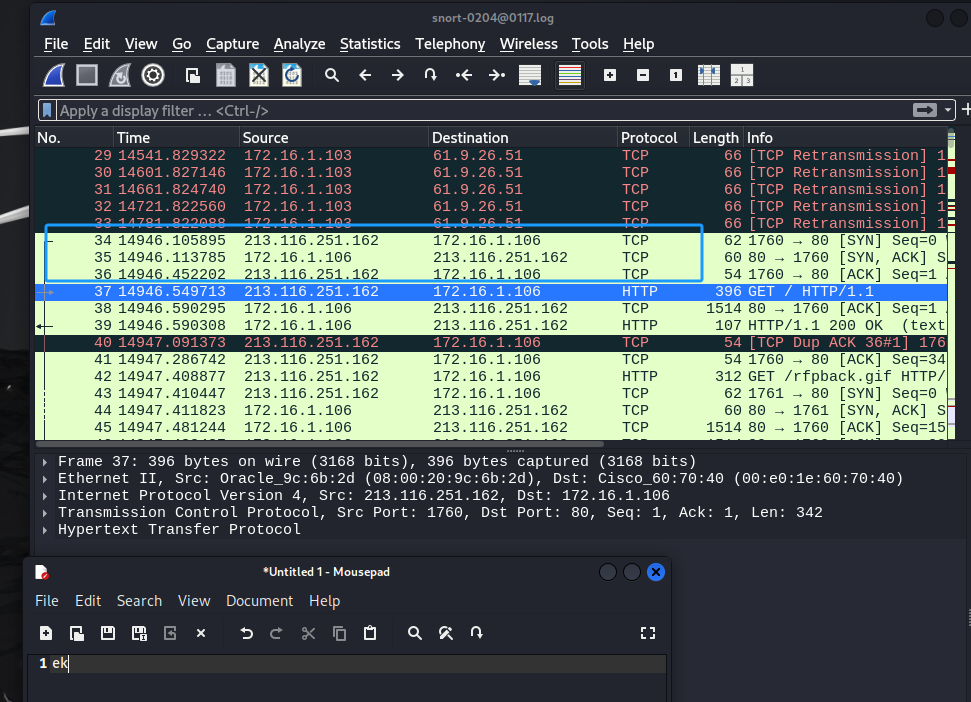The image size is (971, 702).
Task: Select packet 40 TCP Dup ACK
Action: click(491, 342)
